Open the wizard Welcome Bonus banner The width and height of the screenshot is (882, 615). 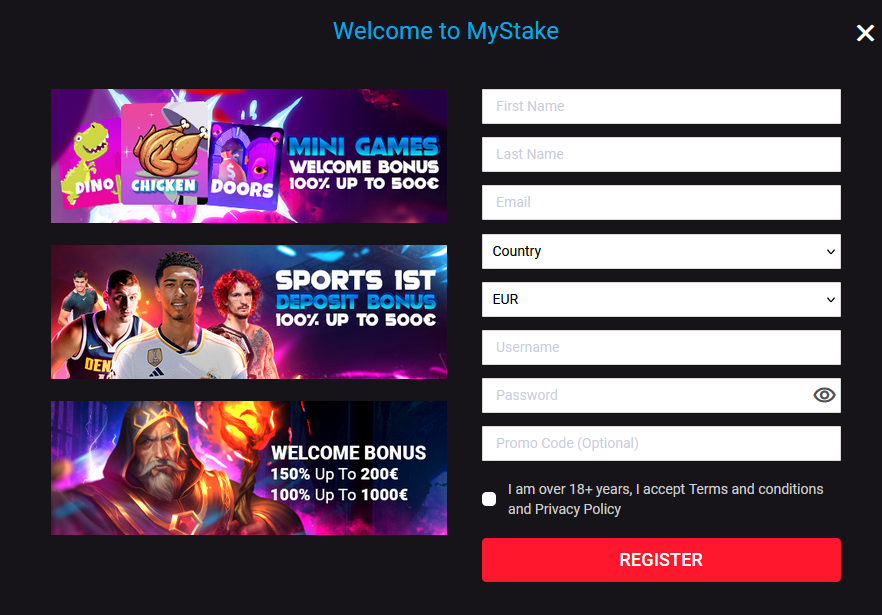pyautogui.click(x=249, y=468)
